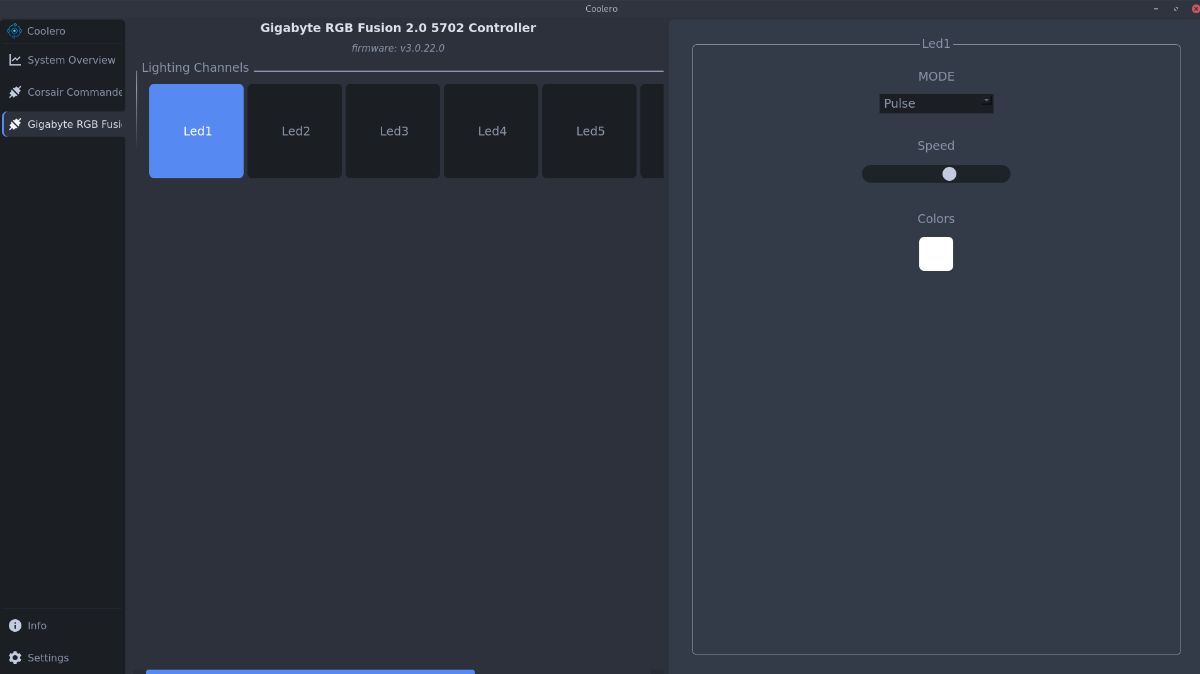Select Gigabyte RGB Fusion device in sidebar
The width and height of the screenshot is (1200, 674).
(62, 124)
